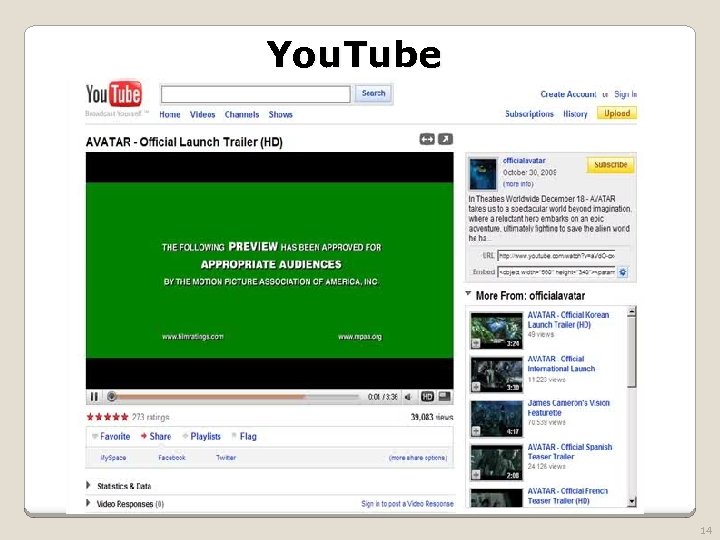Viewport: 720px width, 540px height.
Task: Collapse More From: officialavatar section
Action: (468, 294)
